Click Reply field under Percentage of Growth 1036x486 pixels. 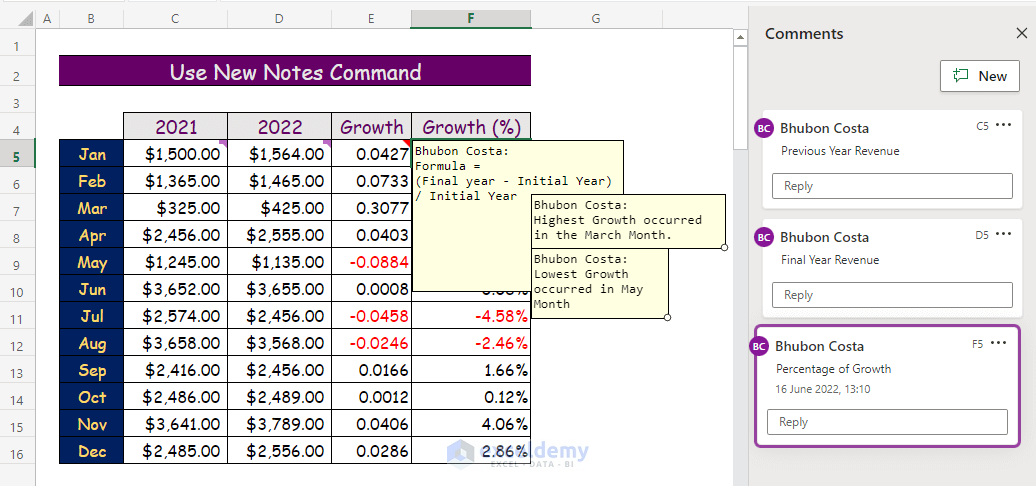coord(887,422)
